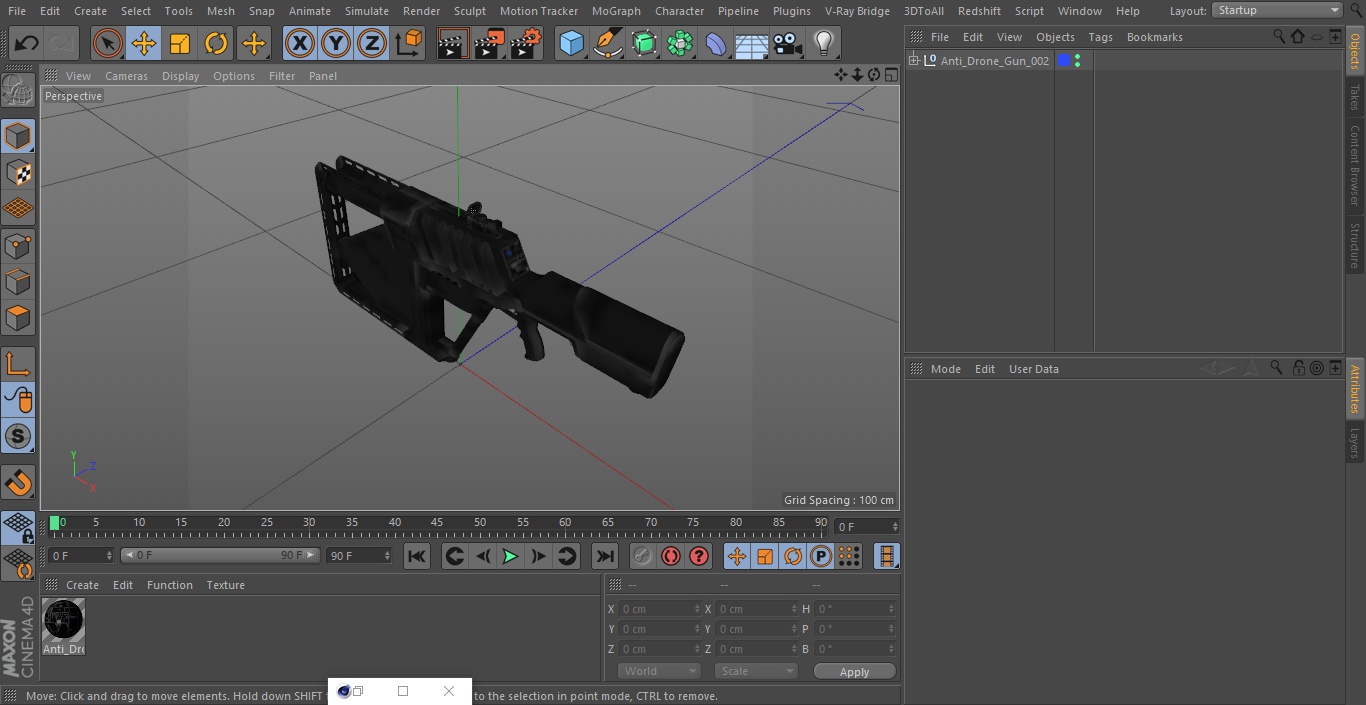
Task: Open the Array modeling objects
Action: coord(680,43)
